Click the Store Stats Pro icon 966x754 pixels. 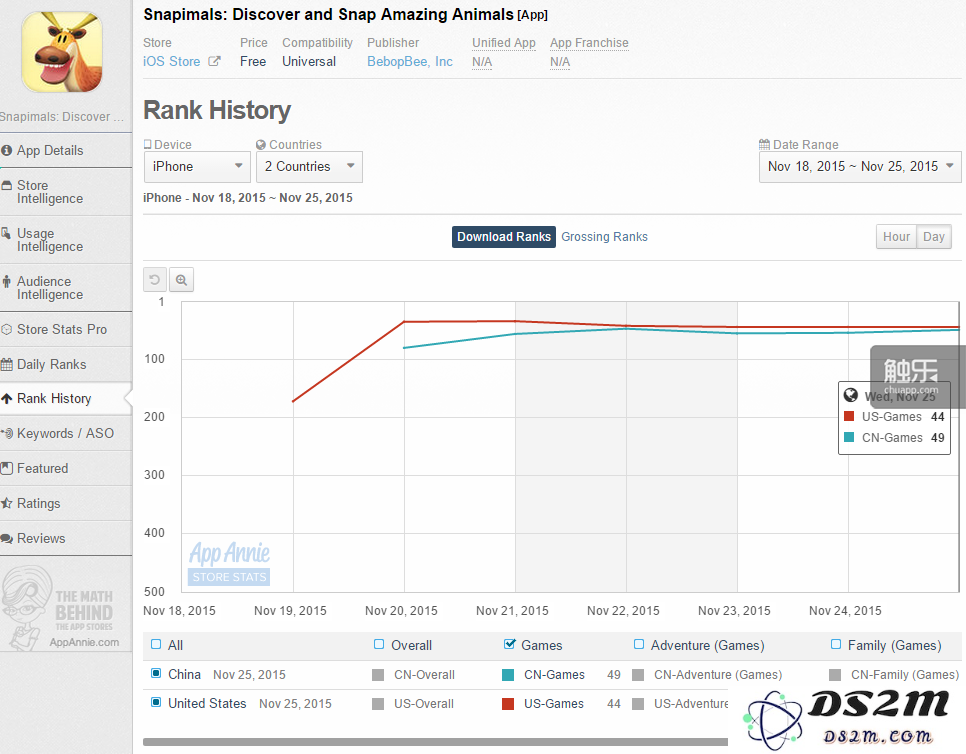pos(7,330)
